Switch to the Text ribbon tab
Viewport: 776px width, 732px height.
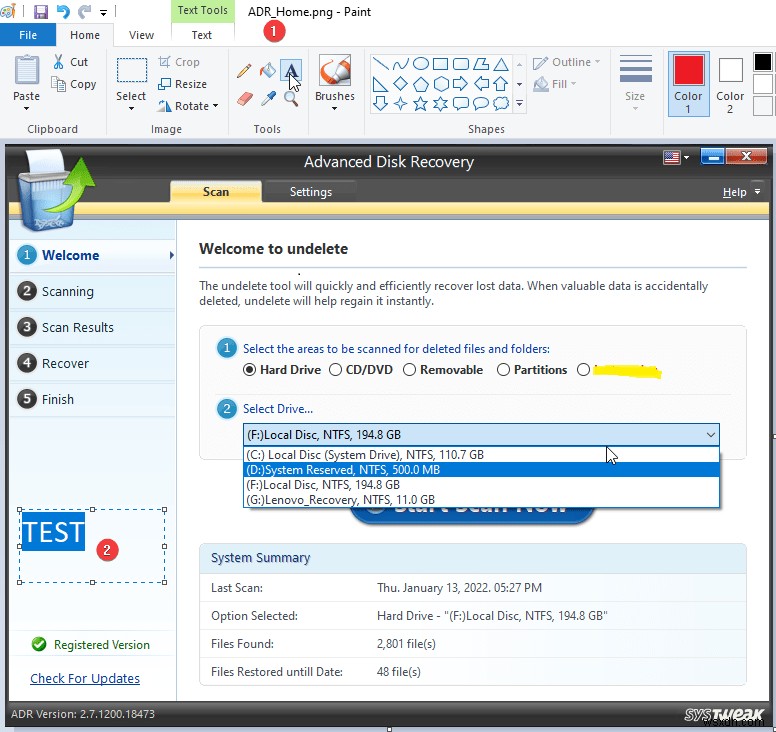[x=201, y=35]
